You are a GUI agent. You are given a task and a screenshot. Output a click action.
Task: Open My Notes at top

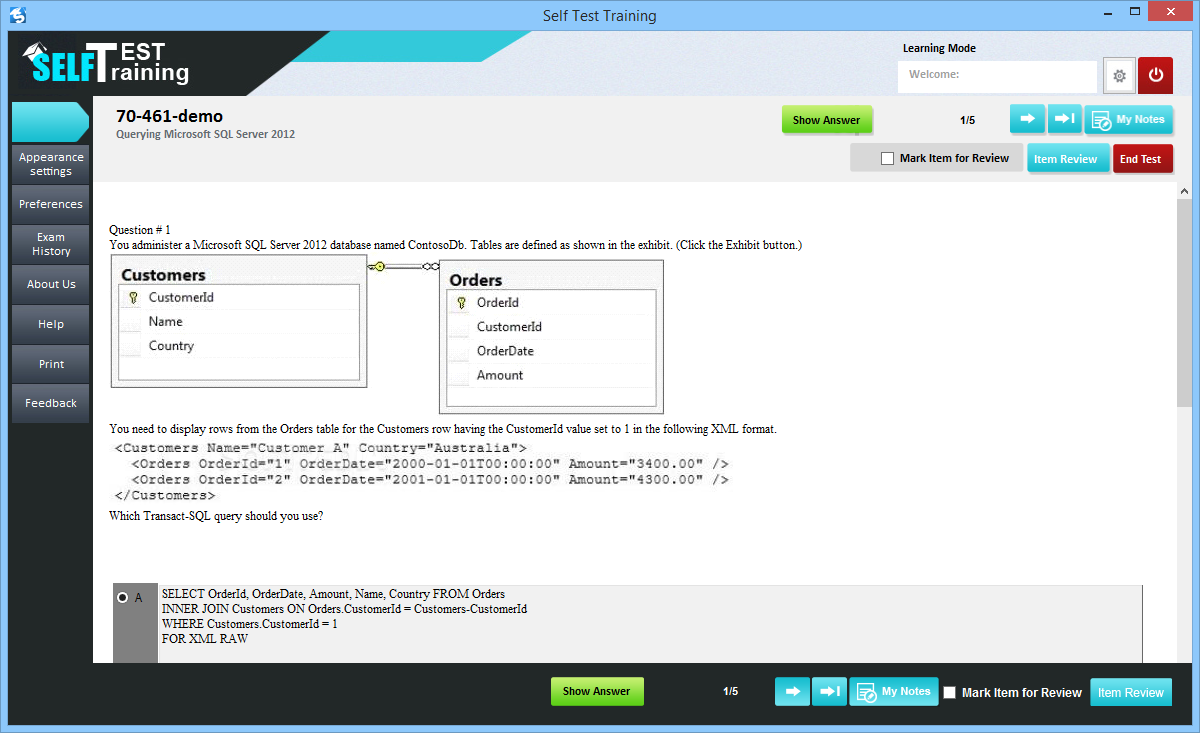(x=1128, y=120)
